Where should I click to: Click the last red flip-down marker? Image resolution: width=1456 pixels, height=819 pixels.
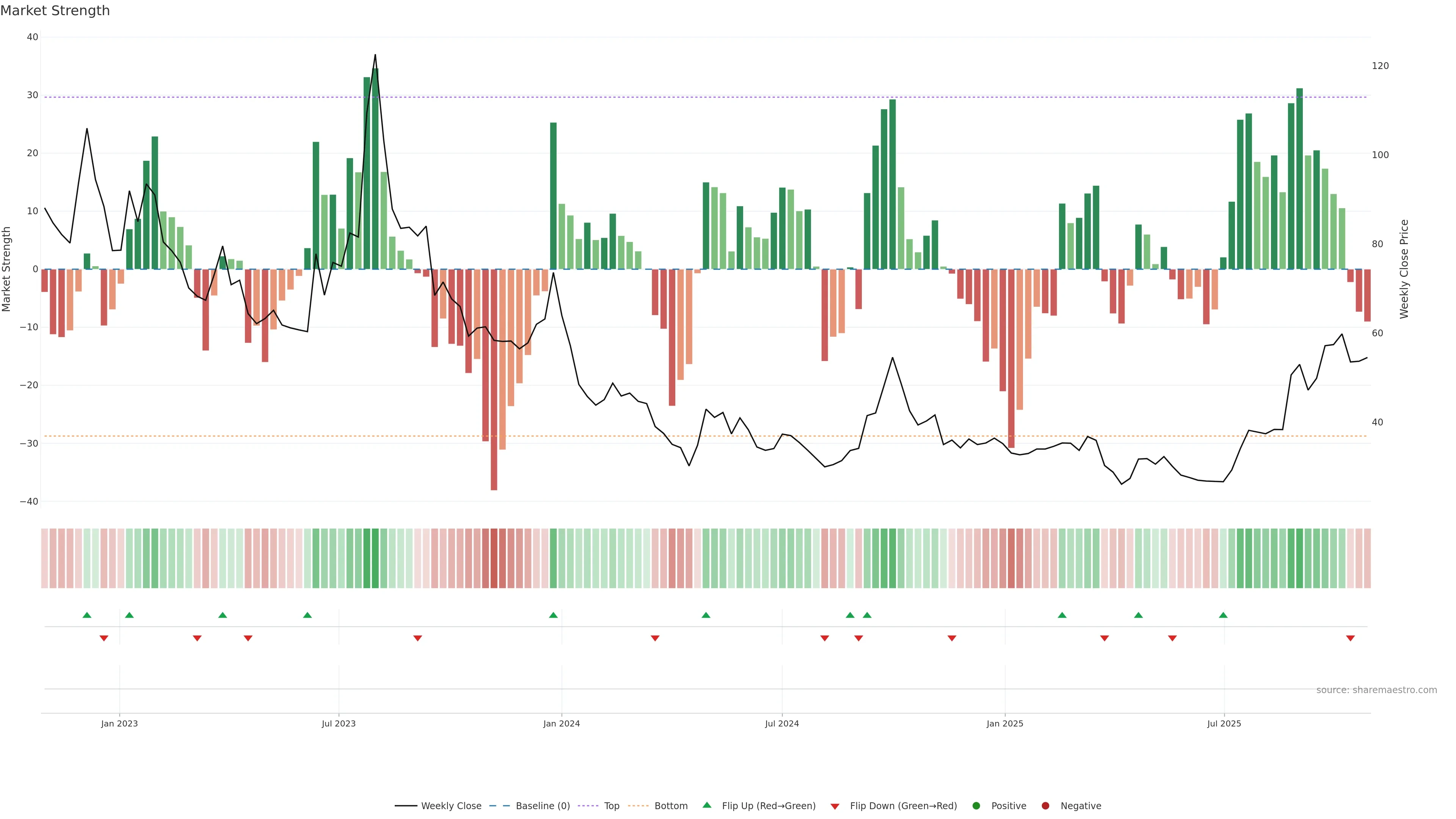click(1350, 638)
